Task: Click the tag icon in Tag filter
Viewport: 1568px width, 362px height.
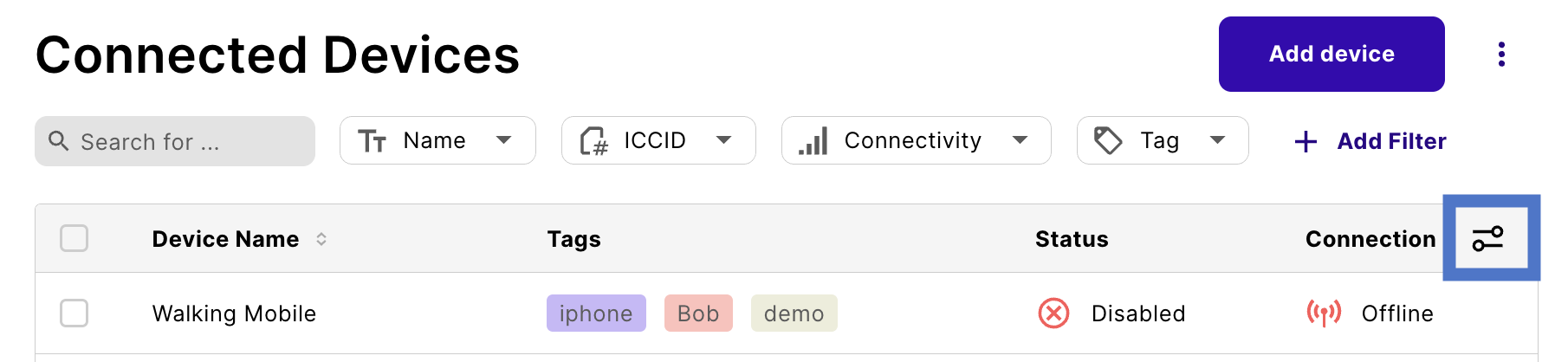Action: [x=1108, y=140]
